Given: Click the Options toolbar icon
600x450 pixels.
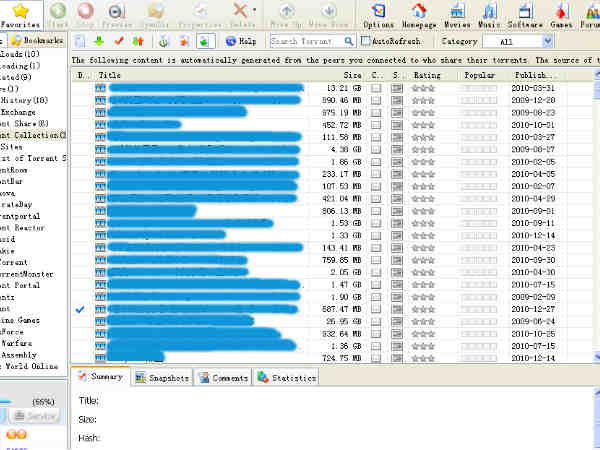Looking at the screenshot, I should (x=378, y=14).
